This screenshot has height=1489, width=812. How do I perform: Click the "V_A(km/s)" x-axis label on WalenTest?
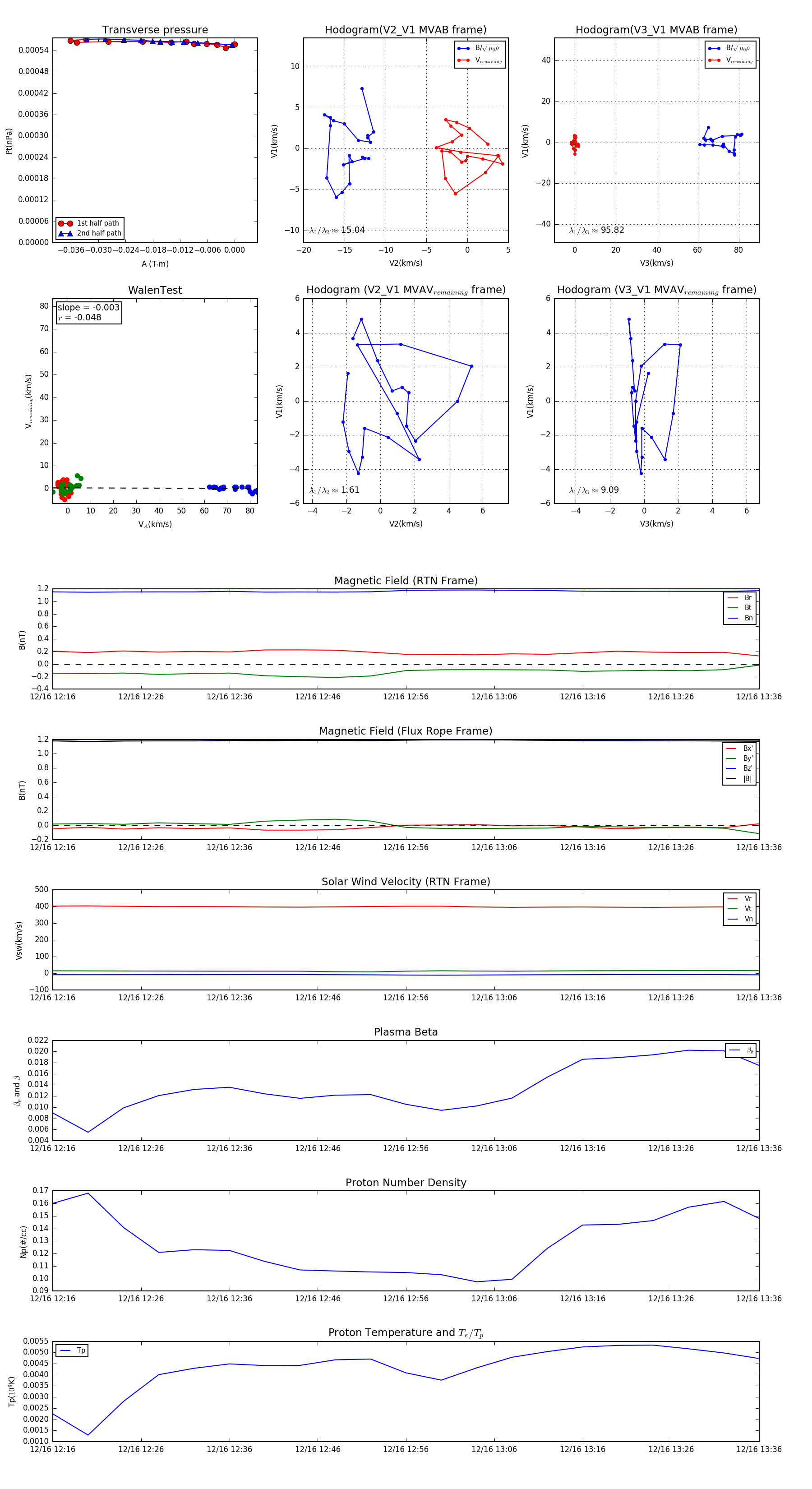(x=155, y=524)
